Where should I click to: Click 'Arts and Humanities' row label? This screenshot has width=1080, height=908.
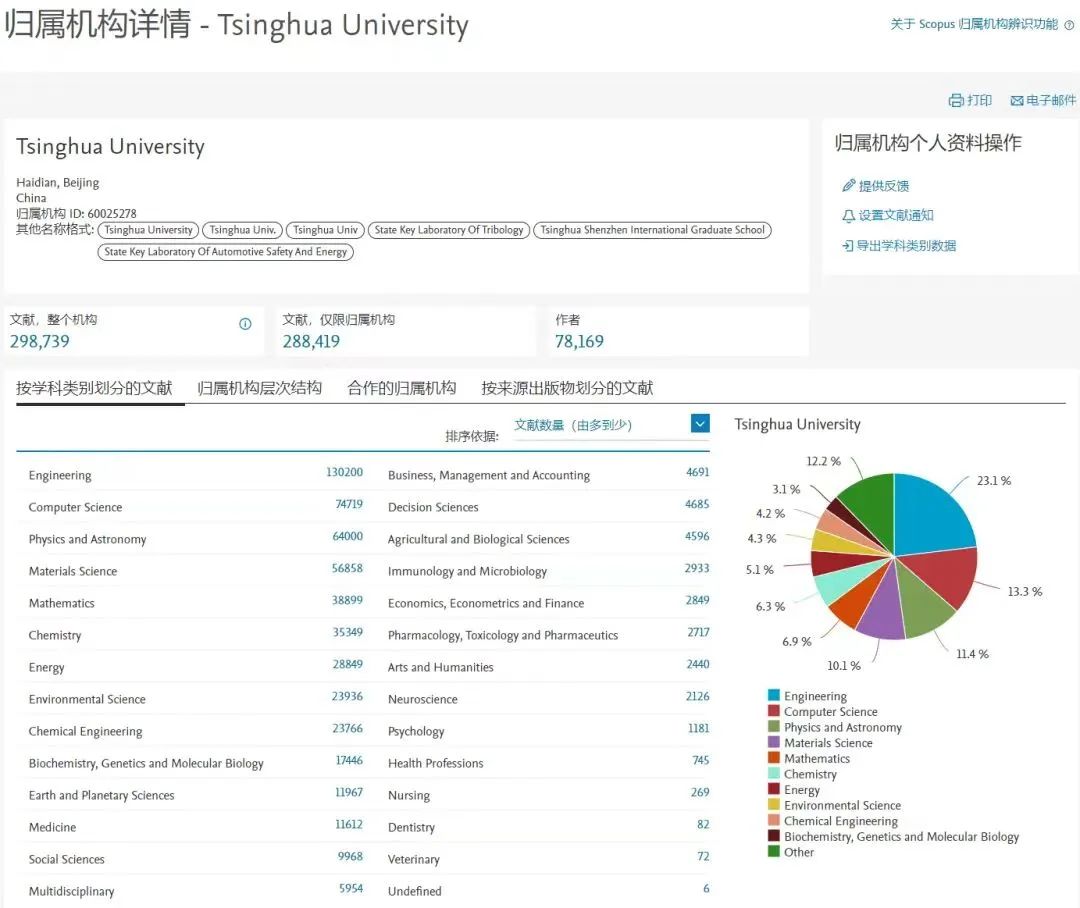coord(440,667)
